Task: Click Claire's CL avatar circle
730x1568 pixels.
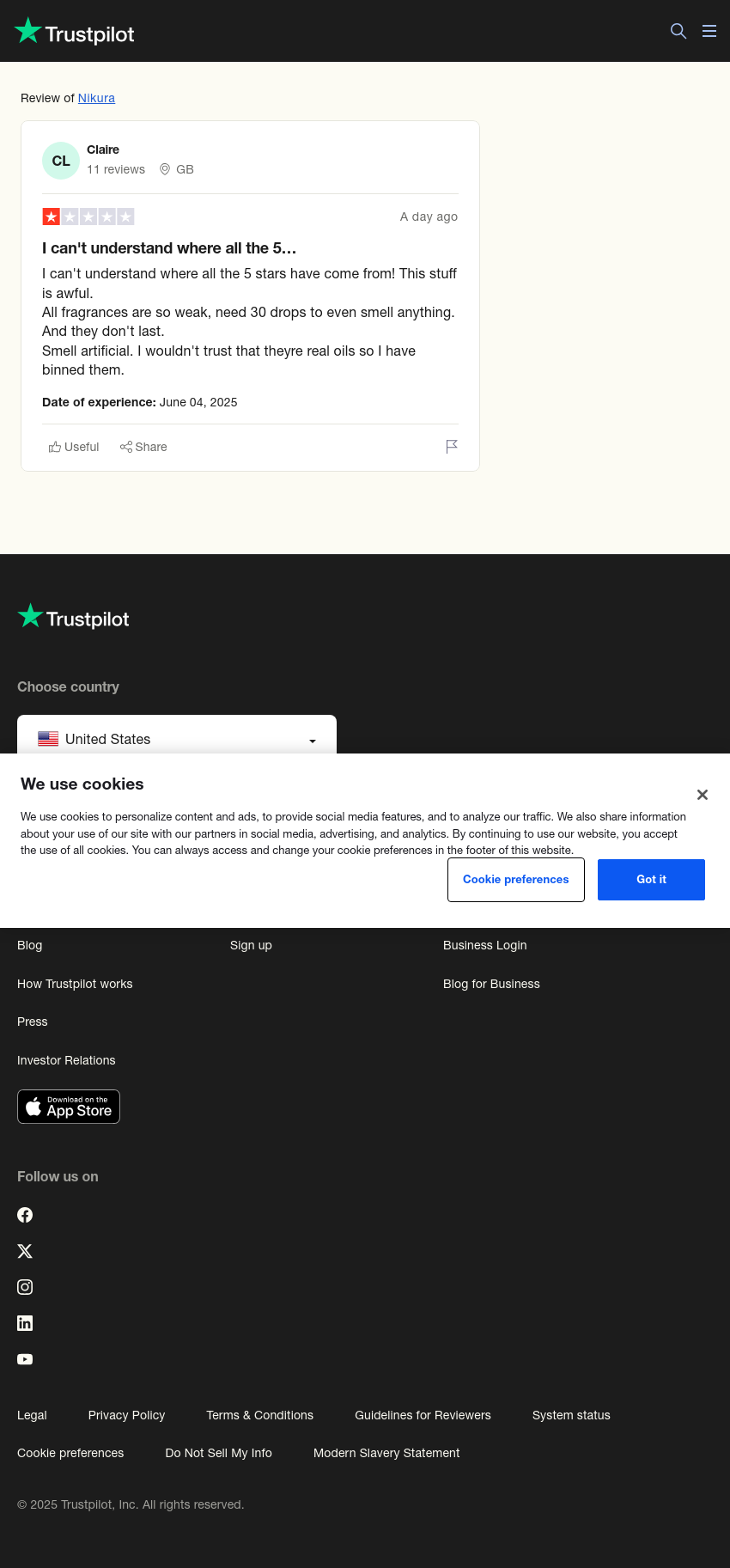Action: (61, 161)
